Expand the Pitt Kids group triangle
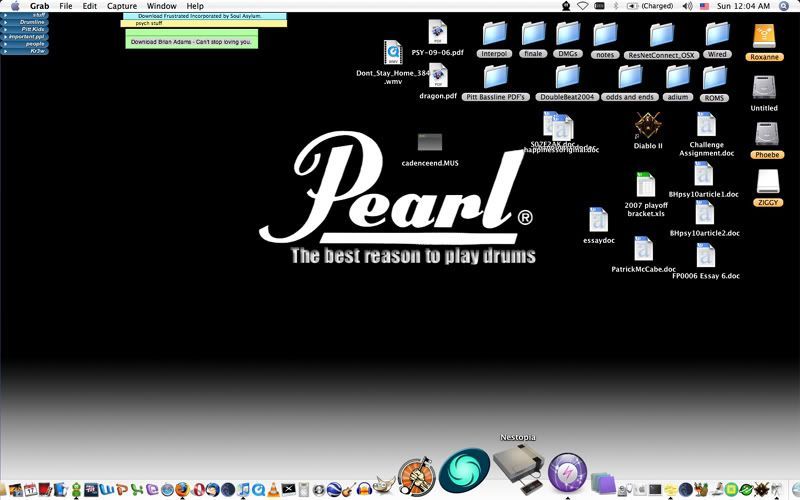 (x=5, y=30)
